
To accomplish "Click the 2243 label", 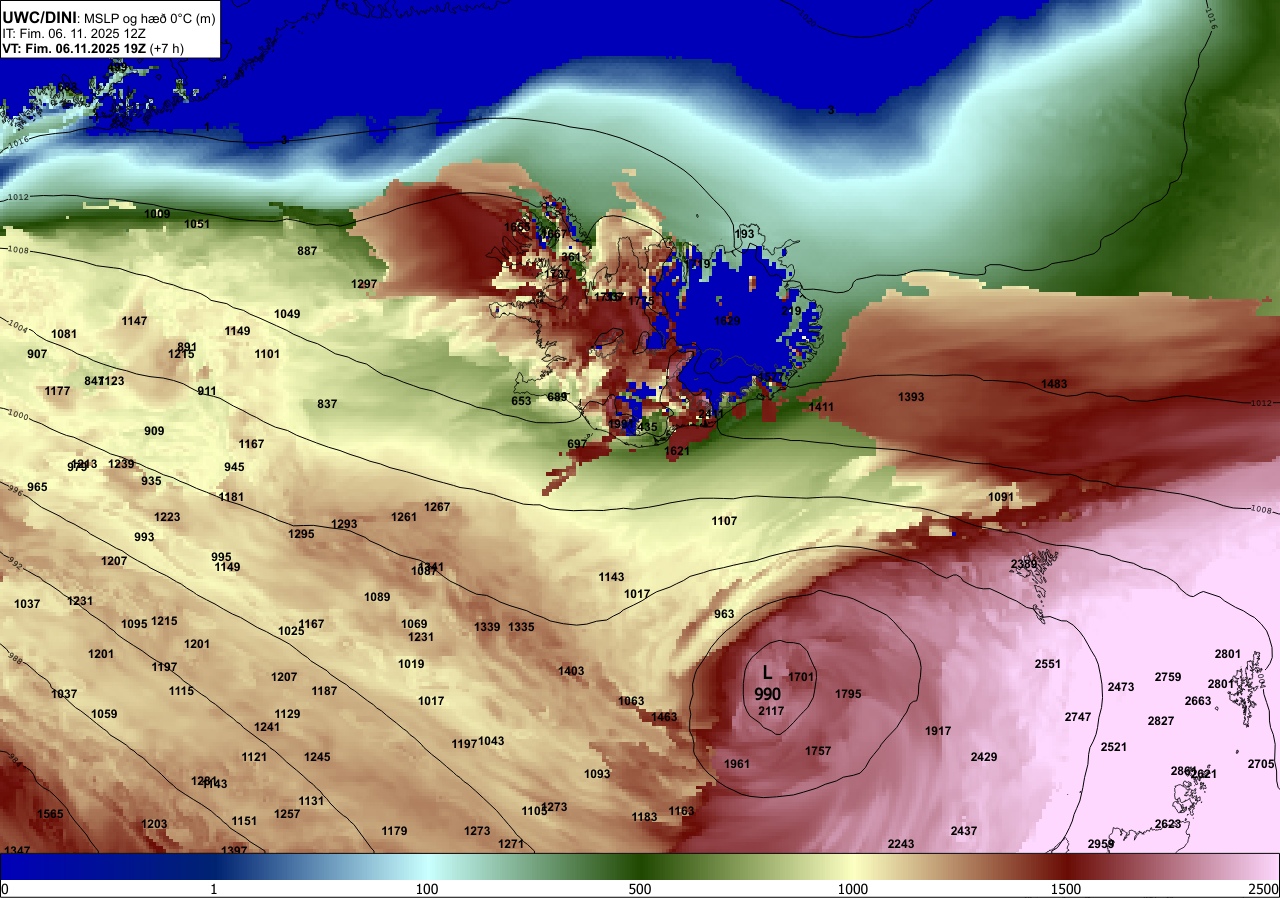I will click(901, 844).
